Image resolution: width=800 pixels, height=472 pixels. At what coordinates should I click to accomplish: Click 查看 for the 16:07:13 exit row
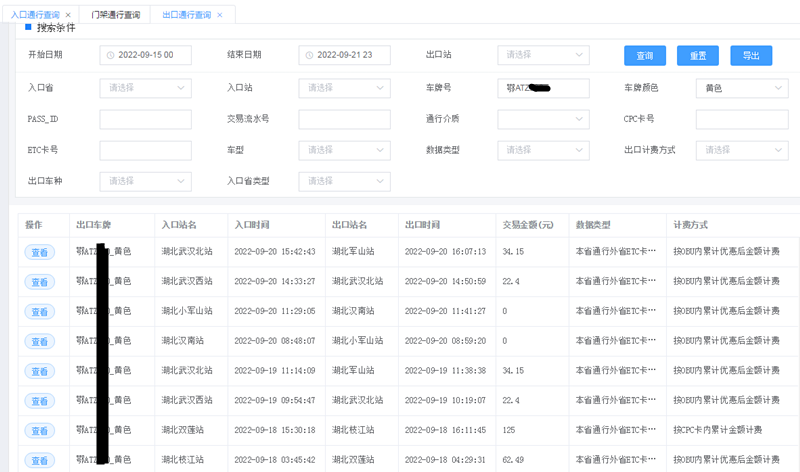[x=39, y=252]
